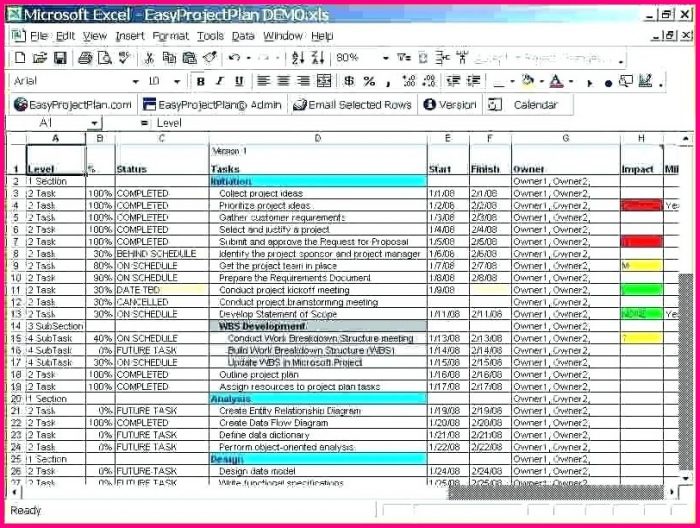
Task: Open the font name dropdown
Action: coord(136,82)
